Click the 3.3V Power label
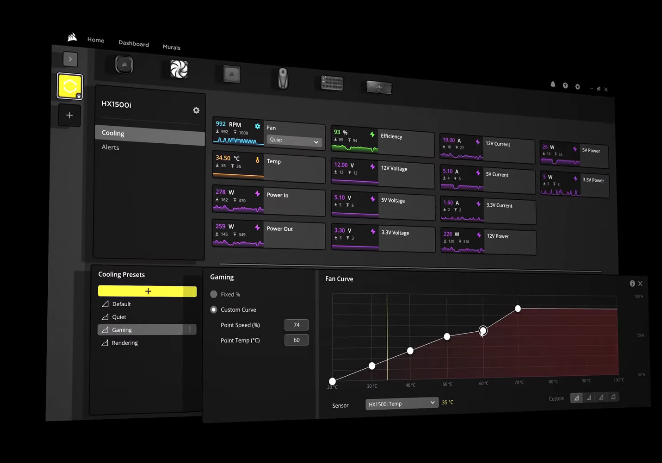This screenshot has width=662, height=463. (593, 180)
